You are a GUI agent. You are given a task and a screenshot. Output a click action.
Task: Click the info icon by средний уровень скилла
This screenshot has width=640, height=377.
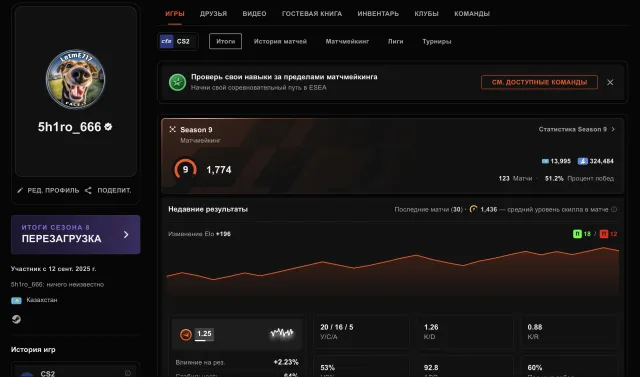[614, 209]
